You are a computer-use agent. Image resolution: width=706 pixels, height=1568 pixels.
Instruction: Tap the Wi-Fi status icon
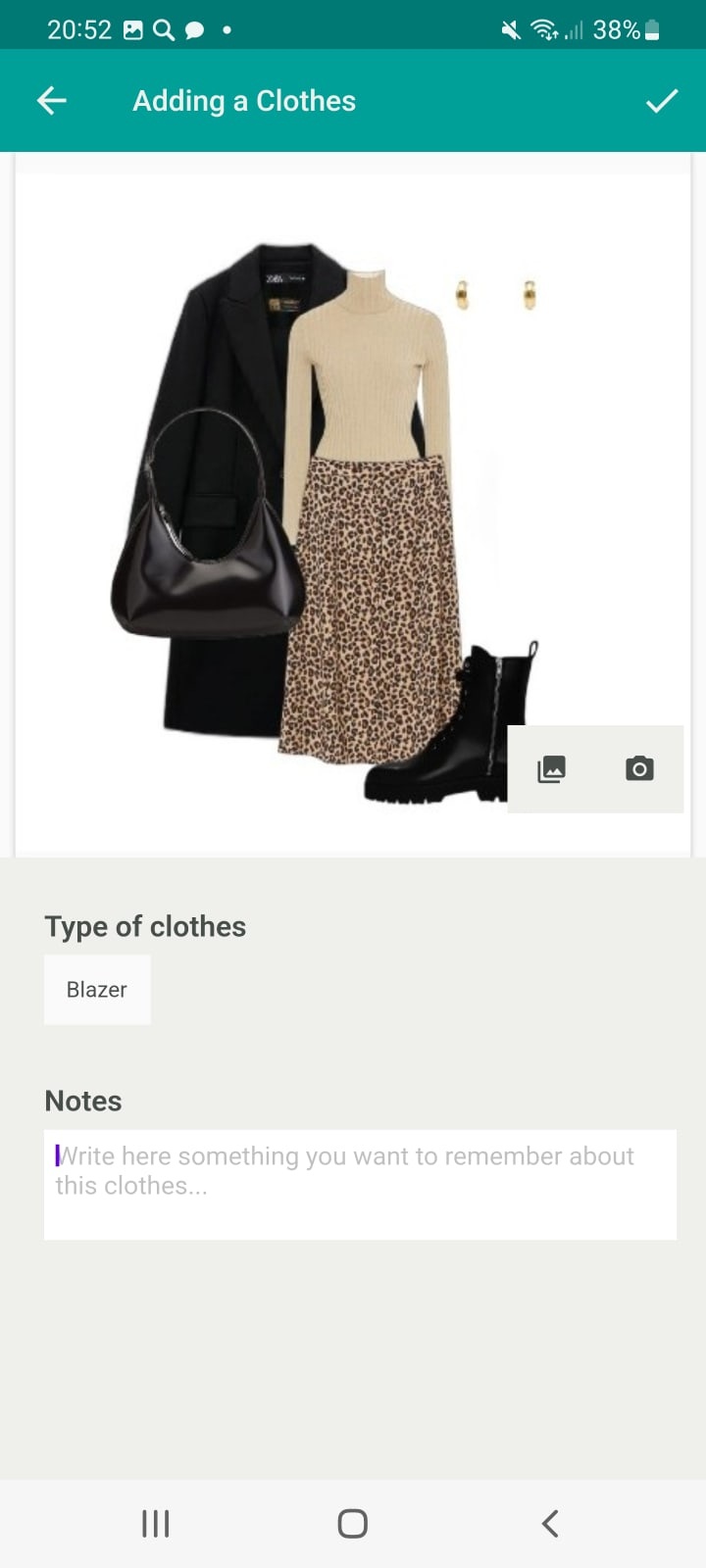[544, 30]
